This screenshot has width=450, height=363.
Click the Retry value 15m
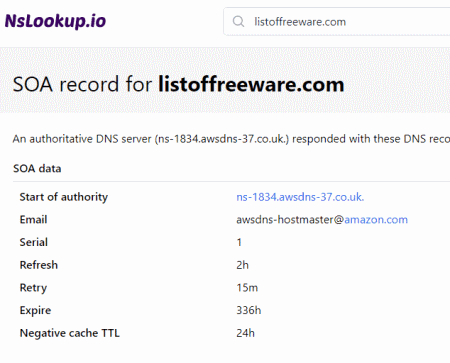point(247,288)
